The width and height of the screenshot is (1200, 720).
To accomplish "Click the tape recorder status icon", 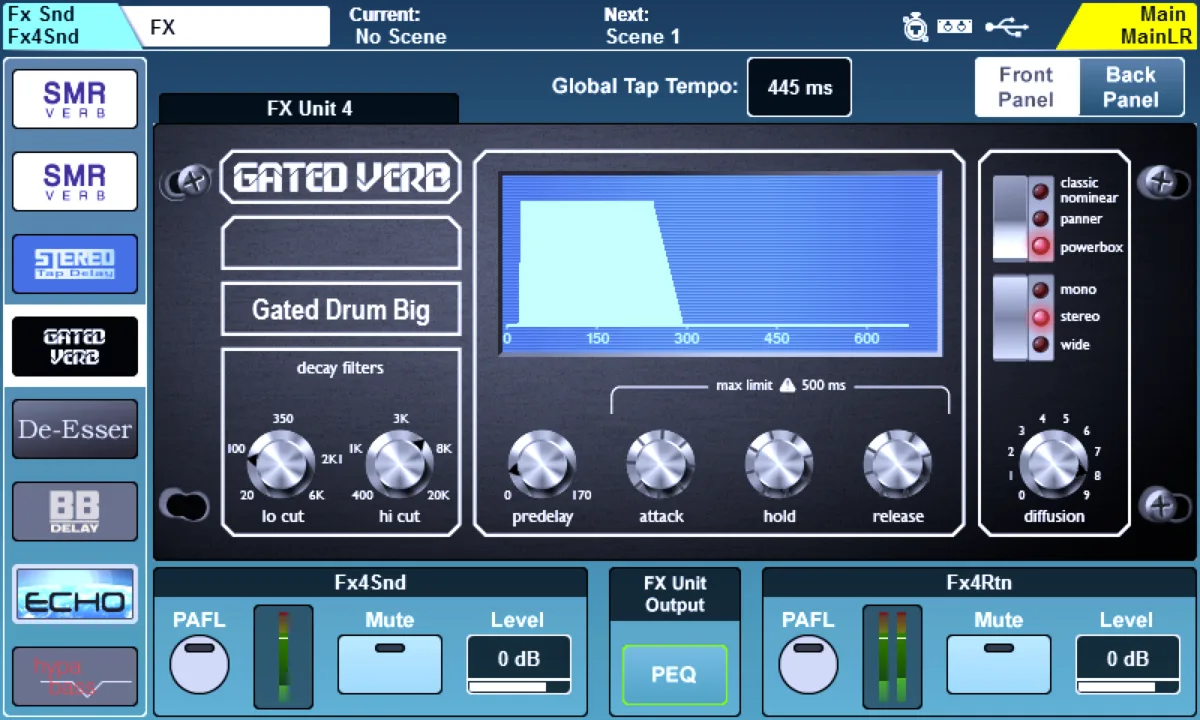I will [x=955, y=27].
